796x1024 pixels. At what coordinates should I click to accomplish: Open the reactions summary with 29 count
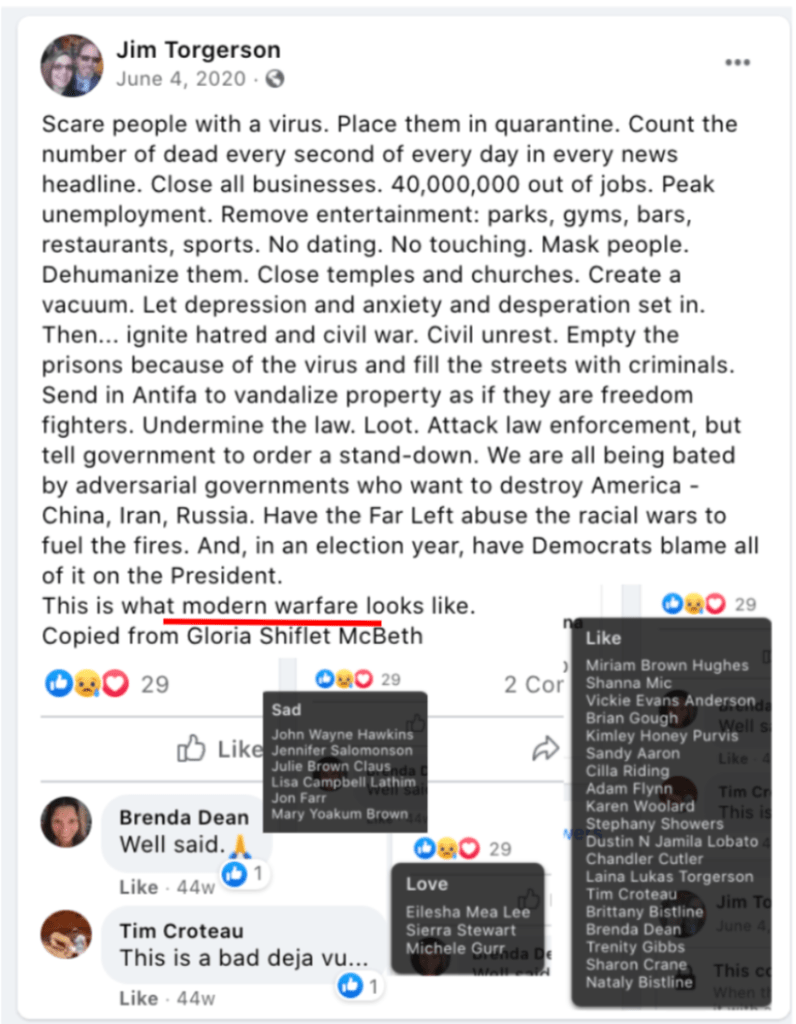(x=107, y=684)
